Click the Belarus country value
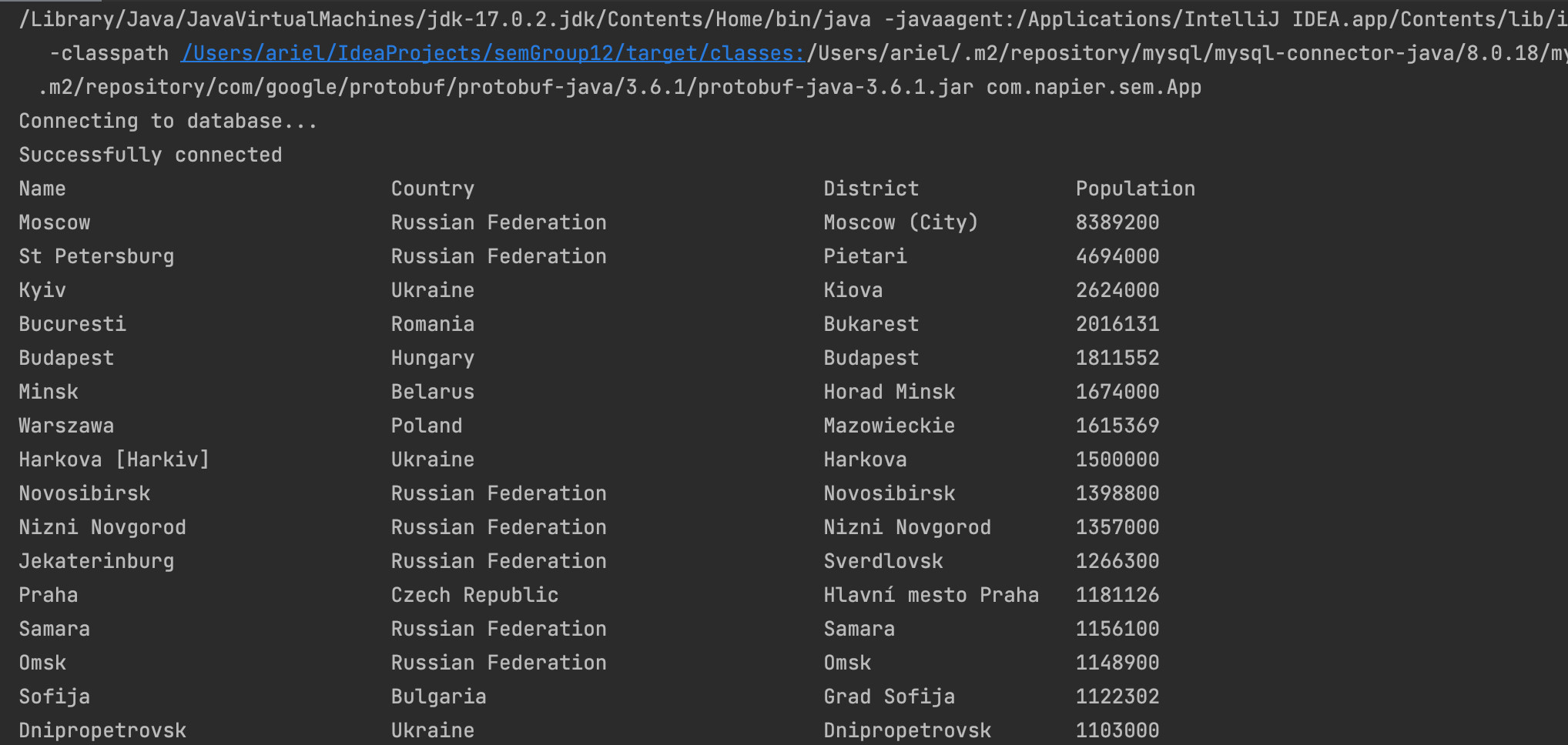 433,392
